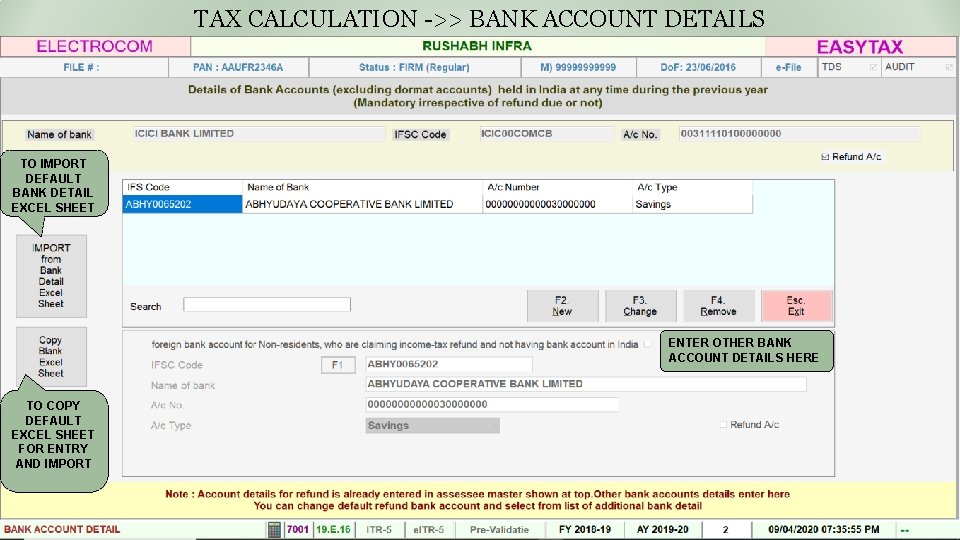This screenshot has height=540, width=960.
Task: Click the Status : FIRM (Regular) field
Action: pyautogui.click(x=414, y=67)
